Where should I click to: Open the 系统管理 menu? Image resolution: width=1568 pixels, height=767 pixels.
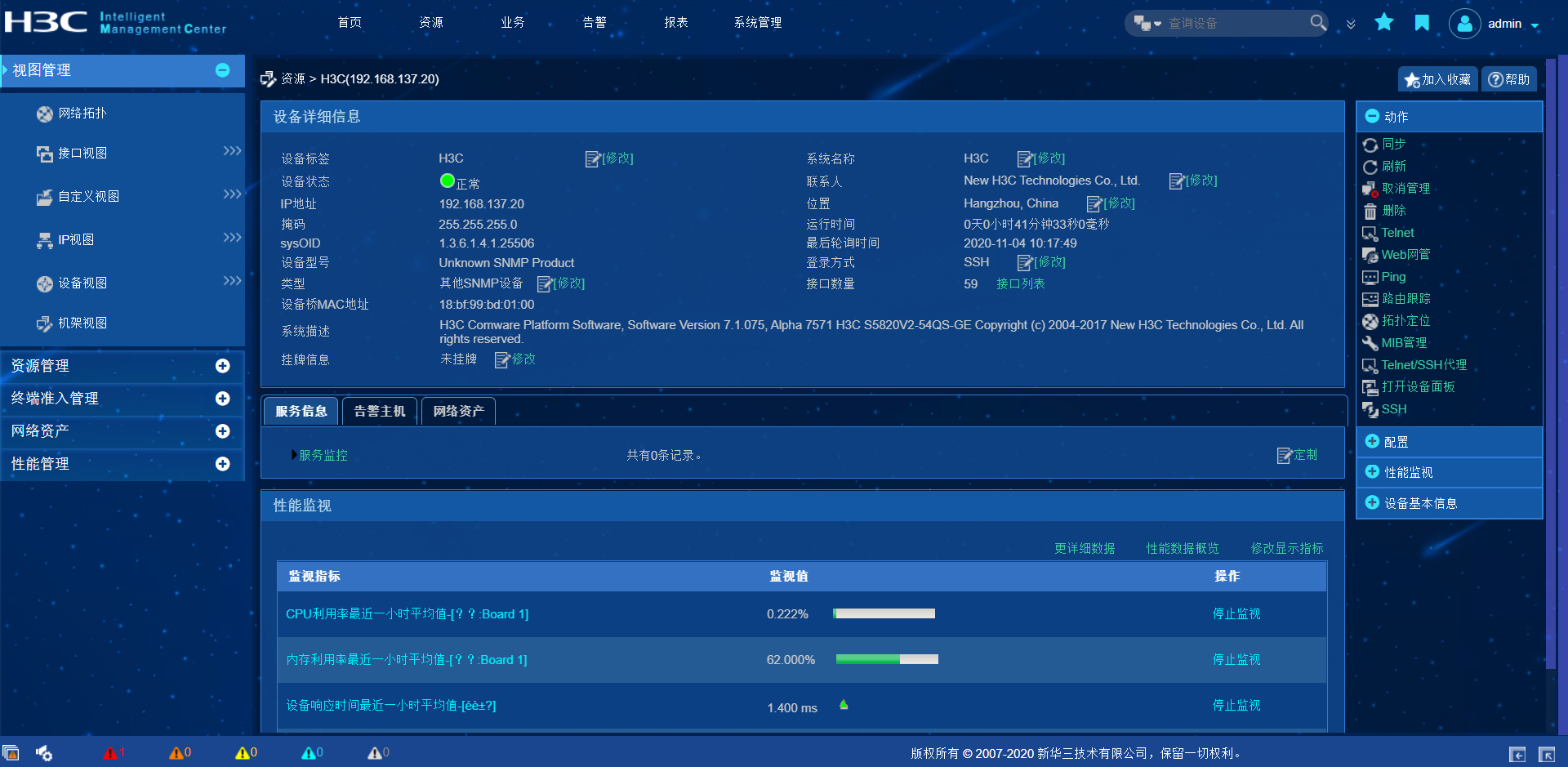(x=758, y=23)
